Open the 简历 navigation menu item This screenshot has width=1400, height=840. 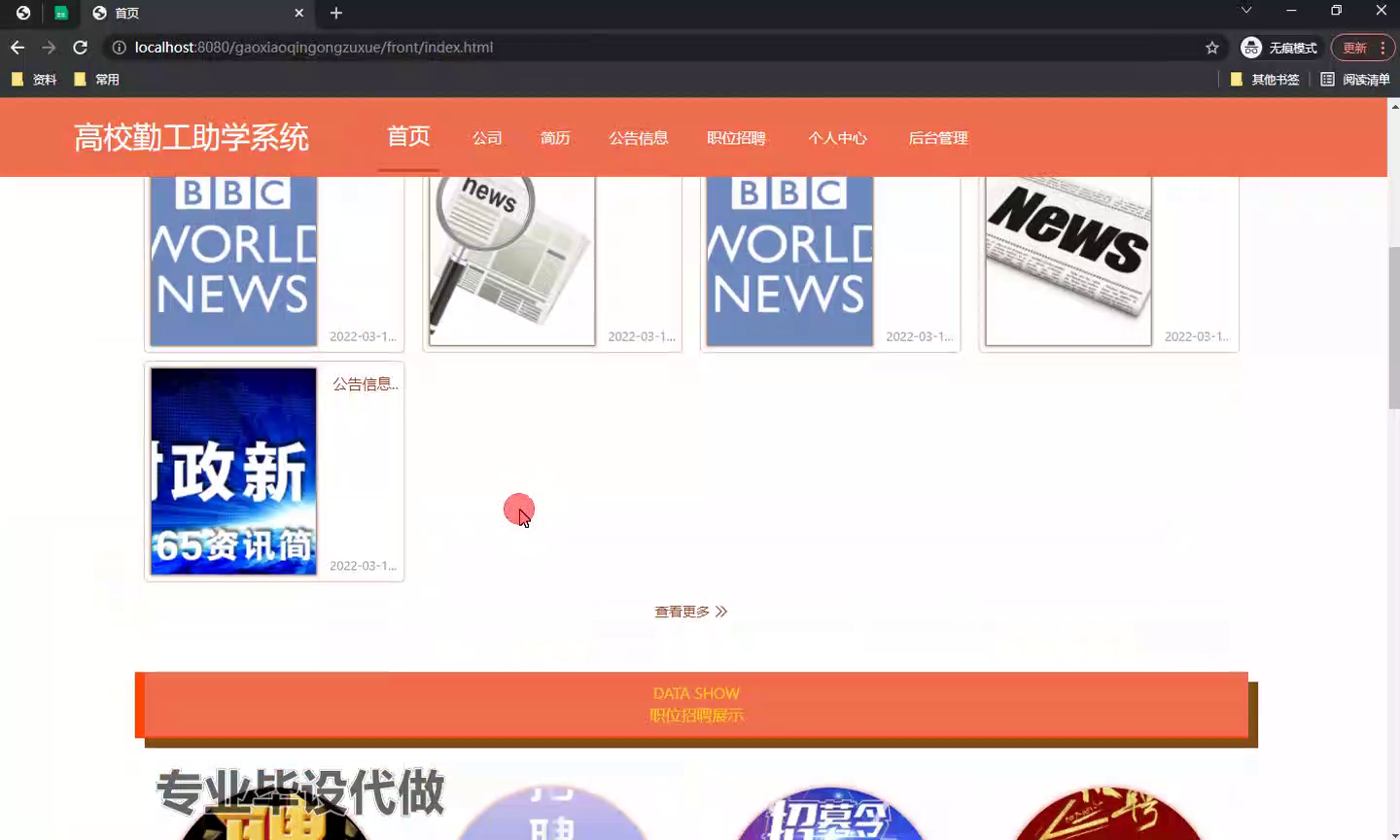[x=555, y=138]
